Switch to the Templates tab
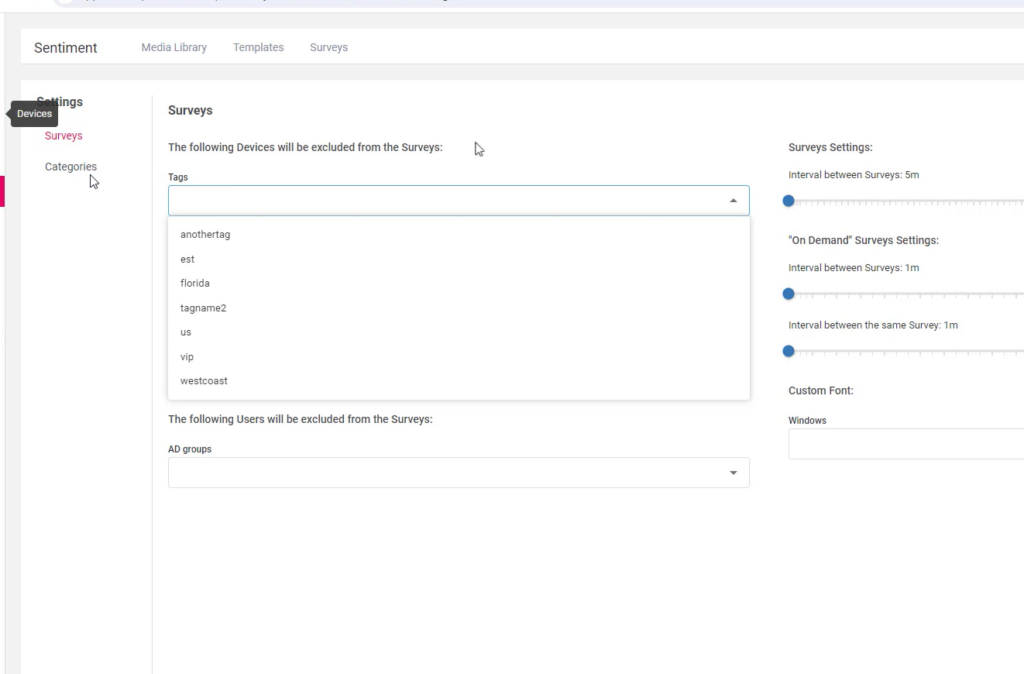This screenshot has height=674, width=1024. [x=258, y=47]
